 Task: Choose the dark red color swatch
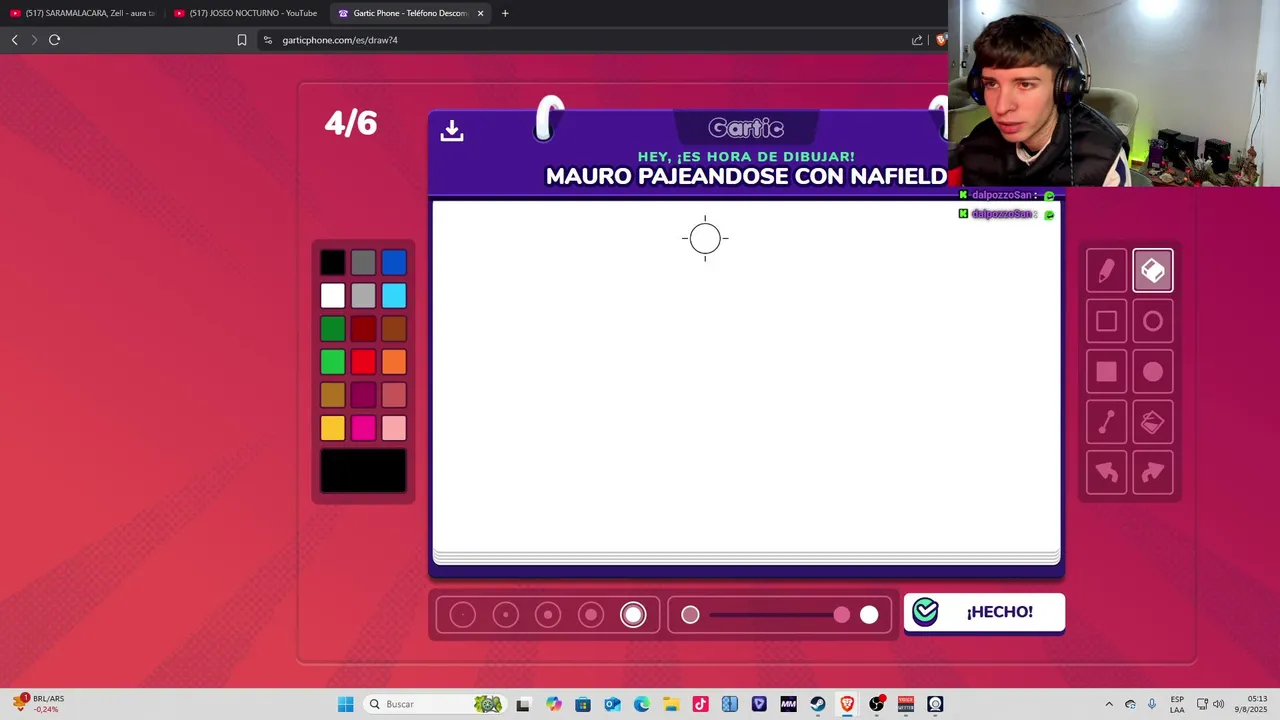[x=363, y=329]
